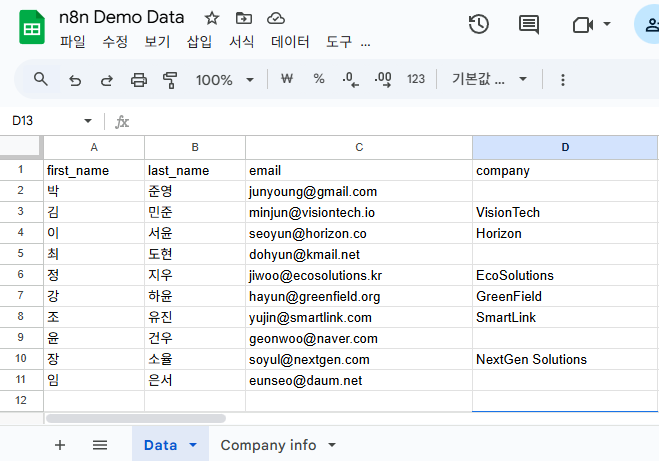Show hidden menus via the ellipsis
This screenshot has height=461, width=659.
click(366, 43)
